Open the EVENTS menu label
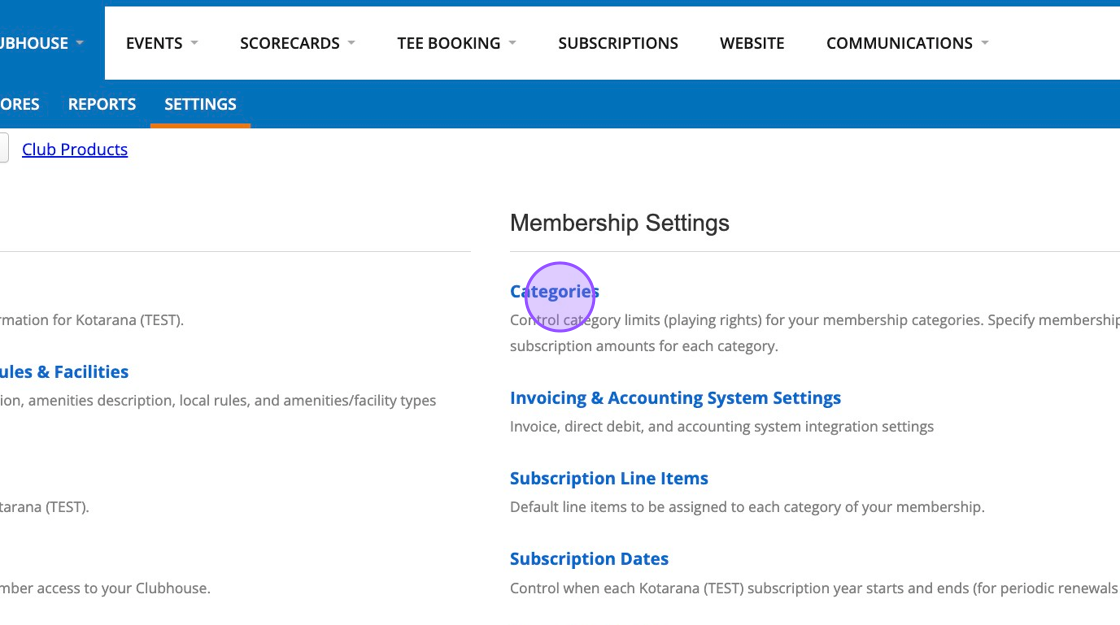The width and height of the screenshot is (1120, 625). click(x=154, y=43)
